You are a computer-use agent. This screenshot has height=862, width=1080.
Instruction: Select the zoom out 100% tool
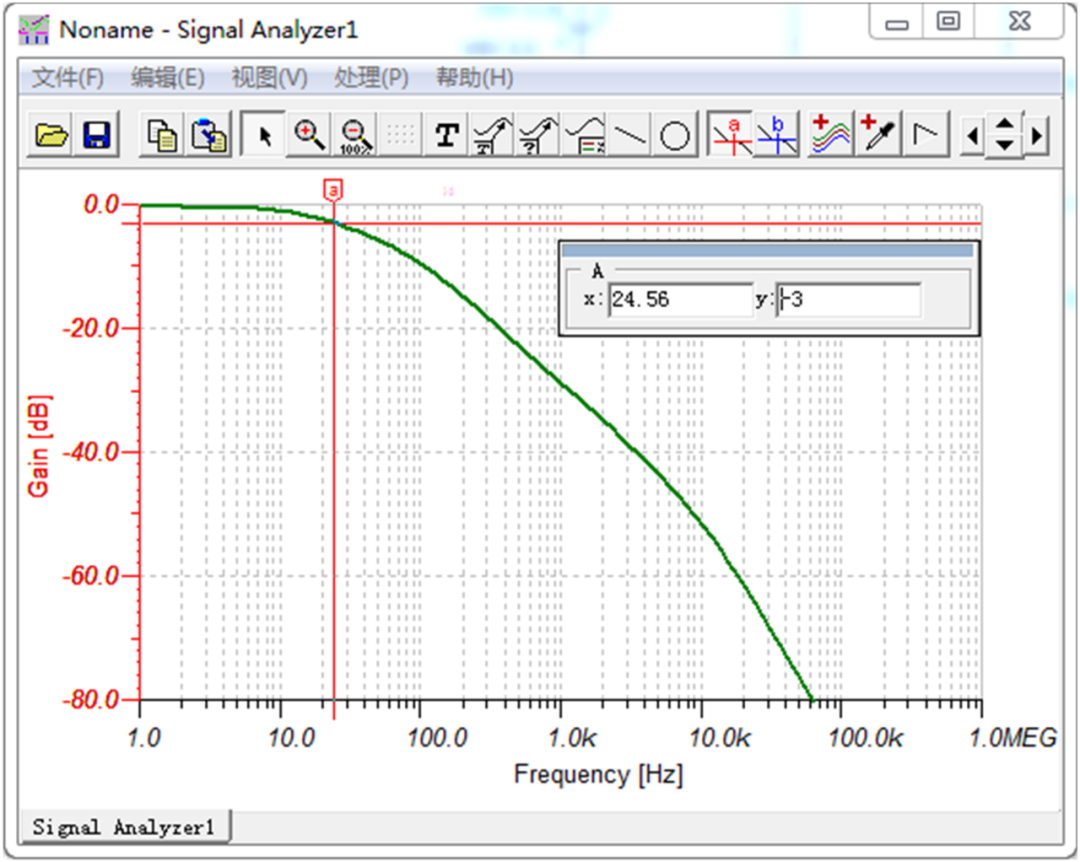coord(352,135)
